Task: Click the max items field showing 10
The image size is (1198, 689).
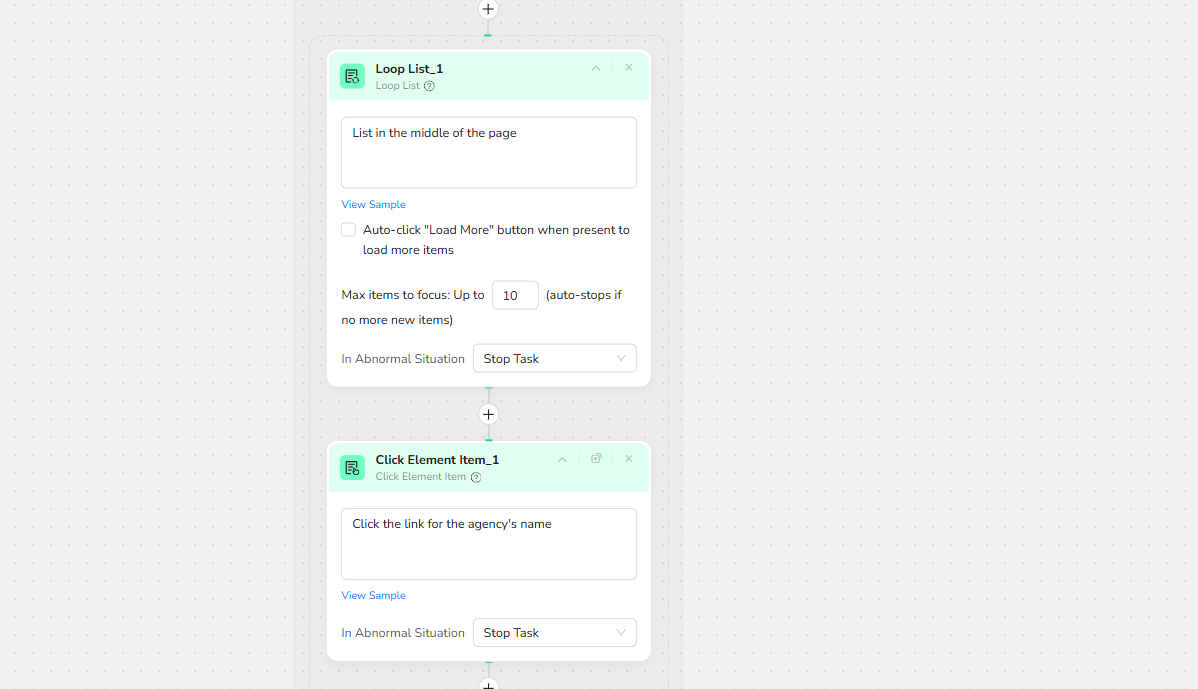Action: point(515,296)
